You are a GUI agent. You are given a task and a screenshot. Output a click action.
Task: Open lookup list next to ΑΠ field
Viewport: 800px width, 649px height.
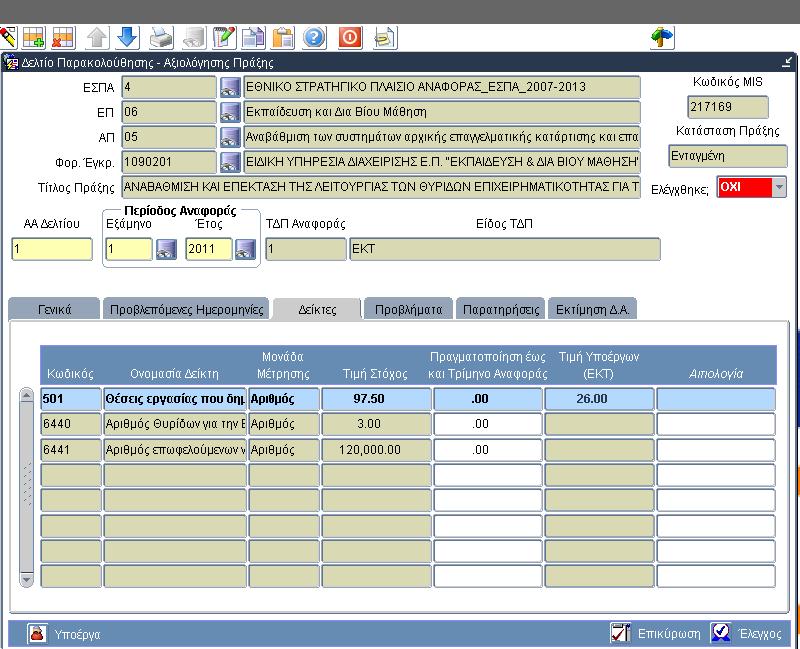pyautogui.click(x=230, y=137)
